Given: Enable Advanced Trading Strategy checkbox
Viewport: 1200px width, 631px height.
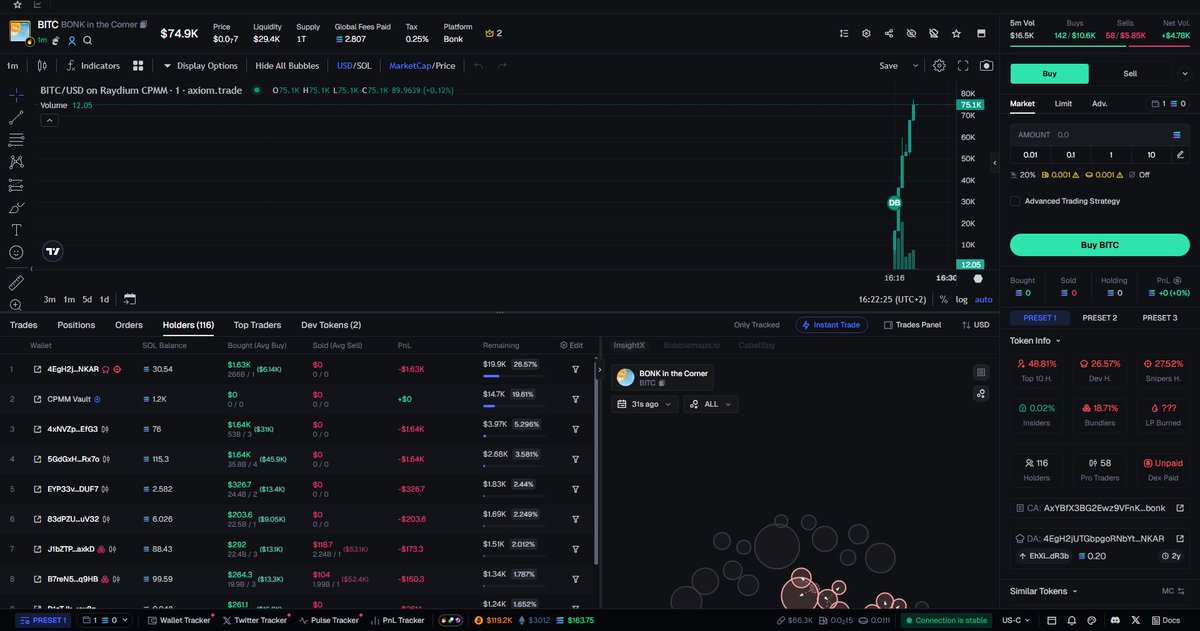Looking at the screenshot, I should pos(1015,201).
